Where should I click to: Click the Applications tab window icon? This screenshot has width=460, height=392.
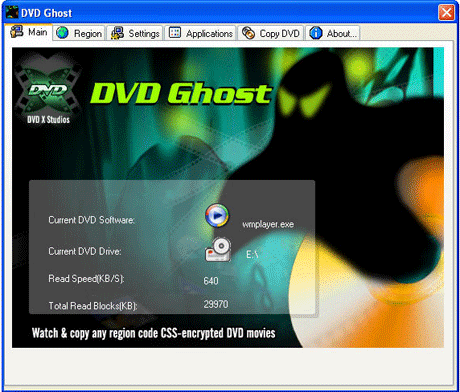[x=175, y=33]
